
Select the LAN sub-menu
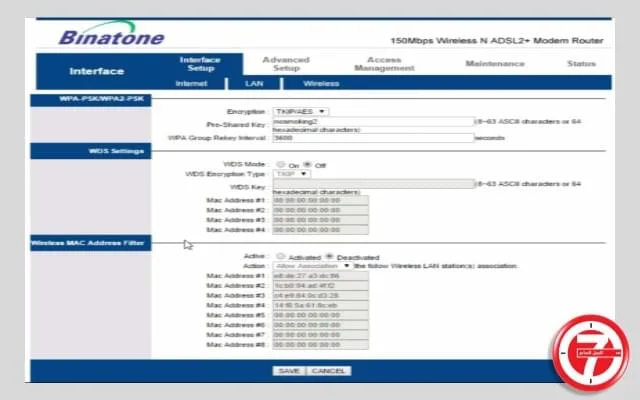tap(254, 84)
